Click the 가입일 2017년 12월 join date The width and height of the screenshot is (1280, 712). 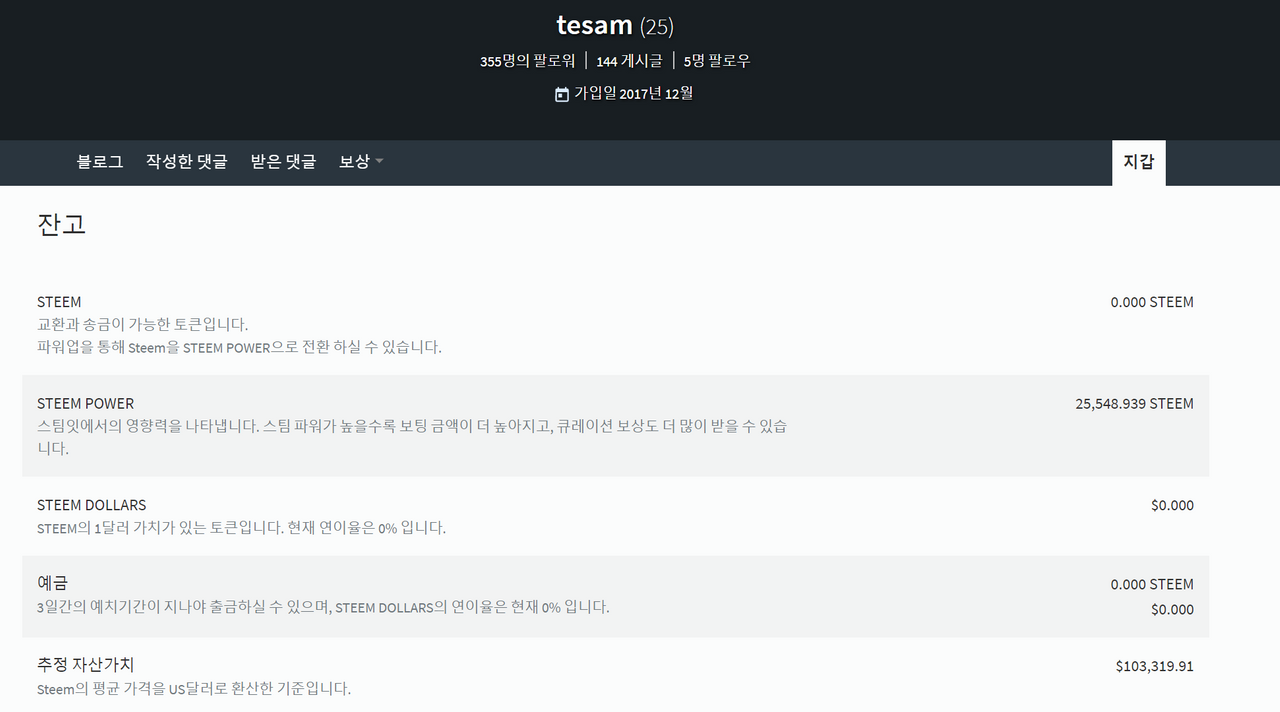click(633, 94)
